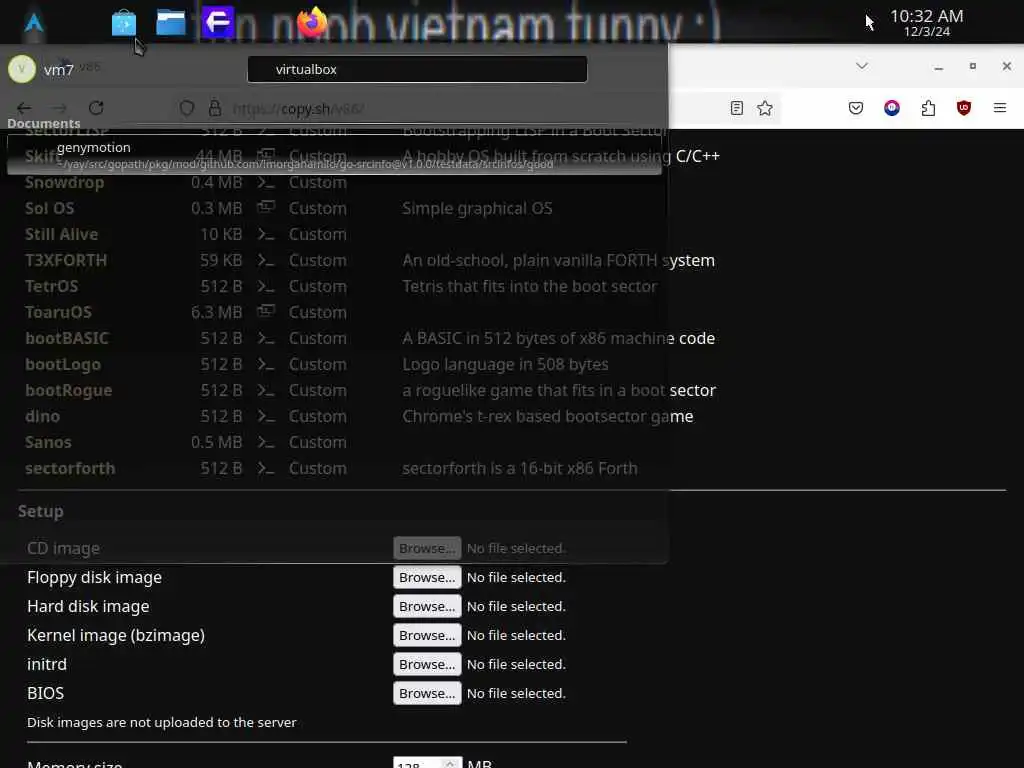Click the terminal icon in TetrOS row
Screen dimensions: 1024x768
coord(266,287)
